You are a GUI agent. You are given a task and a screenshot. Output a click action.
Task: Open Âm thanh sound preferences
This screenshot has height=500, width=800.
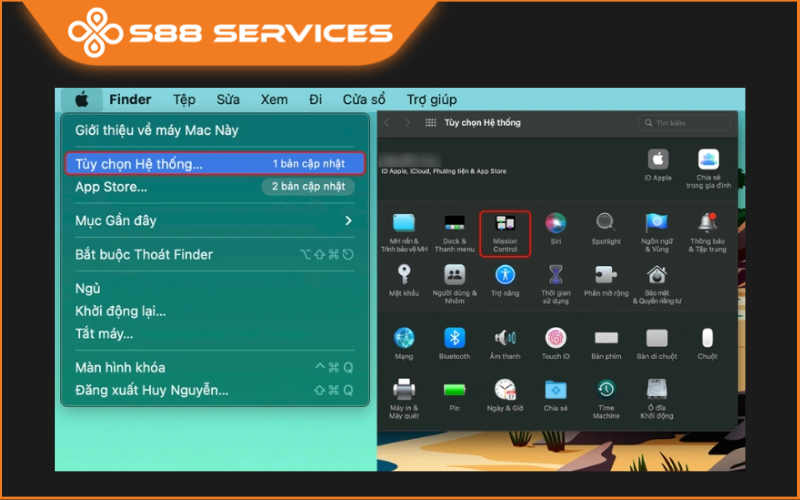coord(505,344)
